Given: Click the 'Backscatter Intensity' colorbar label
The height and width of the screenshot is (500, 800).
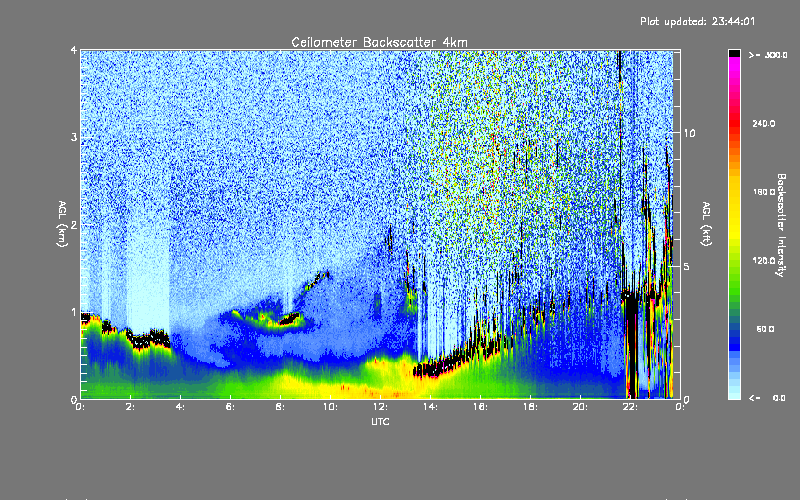Looking at the screenshot, I should [x=781, y=225].
